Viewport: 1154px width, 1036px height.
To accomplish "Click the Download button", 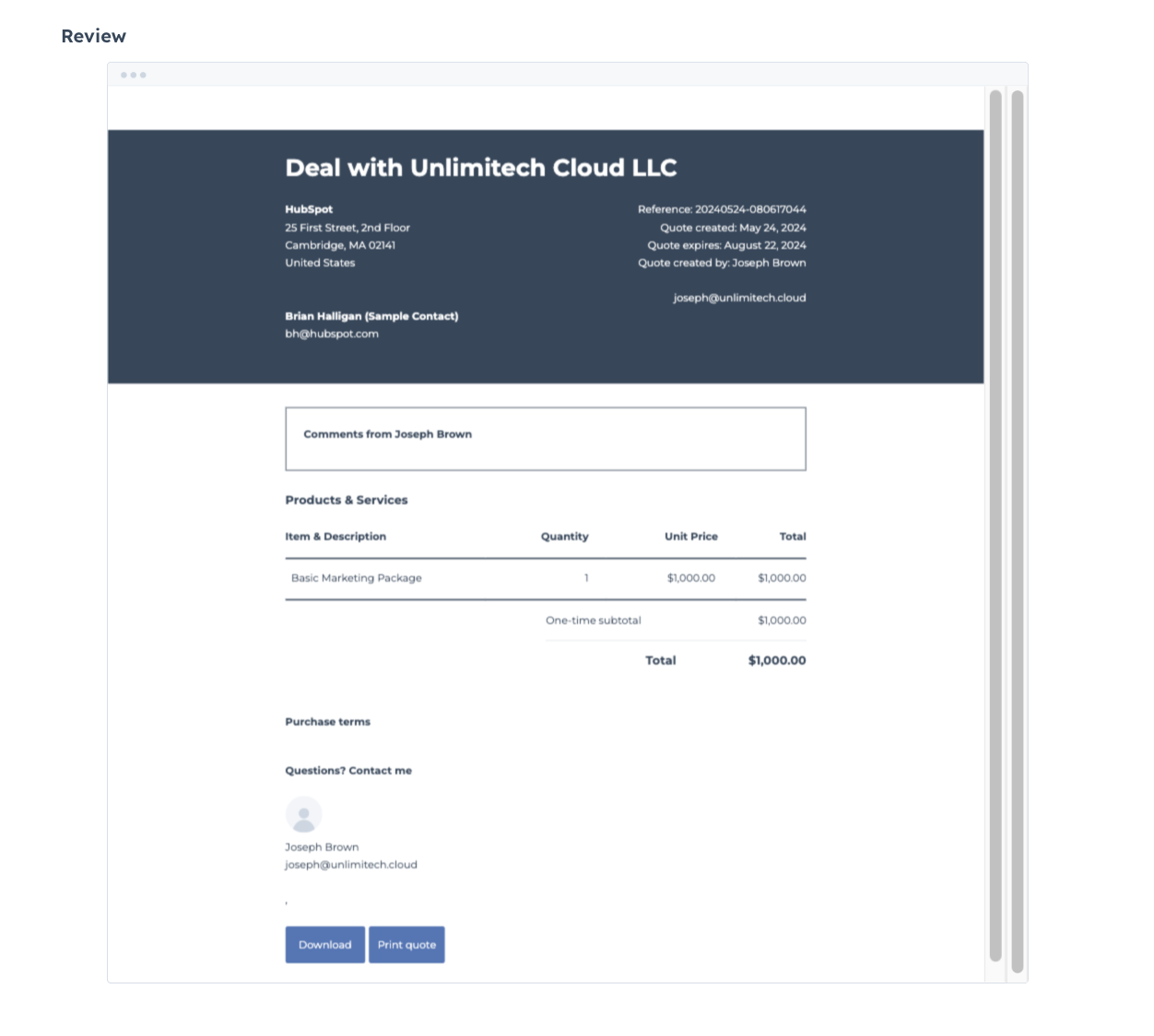I will (324, 945).
